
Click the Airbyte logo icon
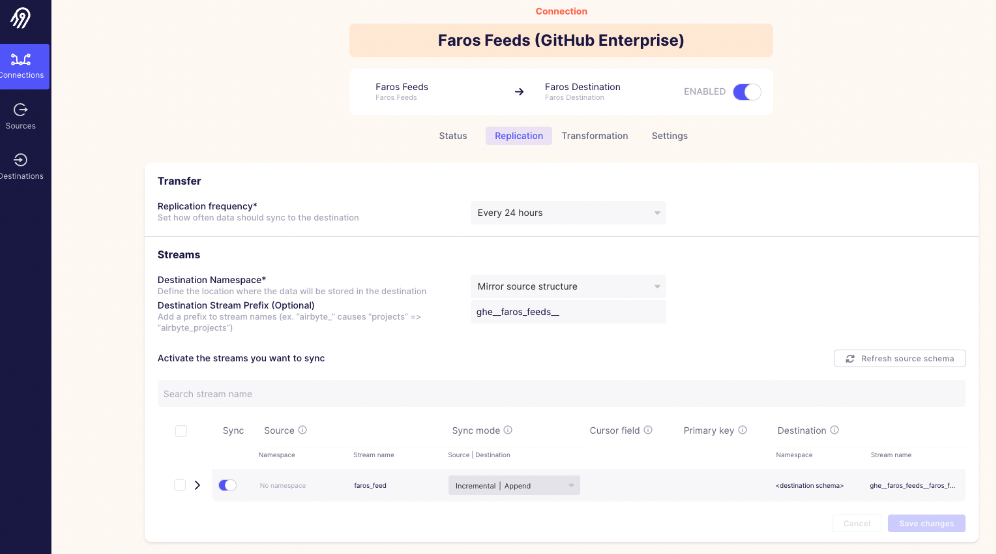coord(20,18)
